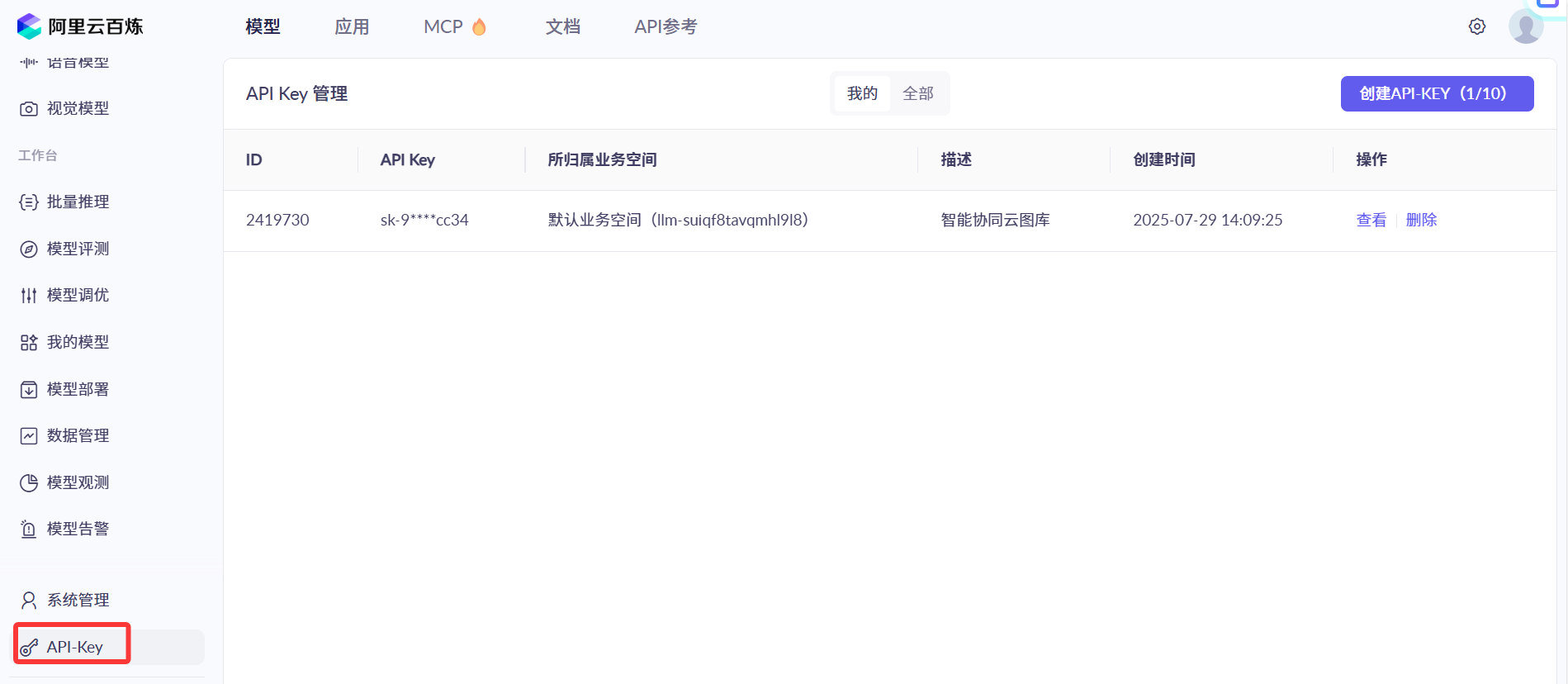
Task: Select the 全部 filter tab
Action: click(918, 93)
